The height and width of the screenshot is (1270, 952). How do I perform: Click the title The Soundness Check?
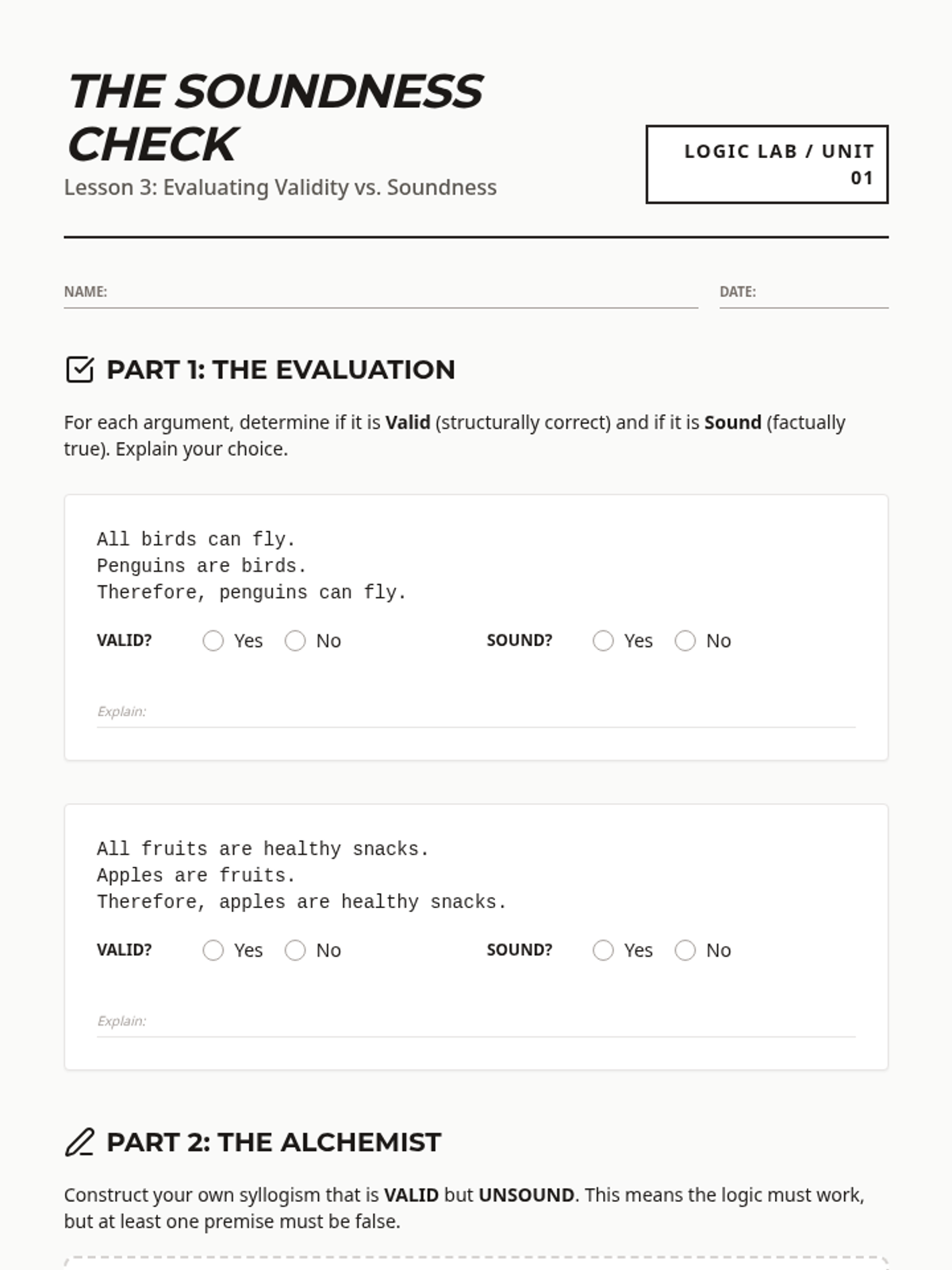coord(274,117)
